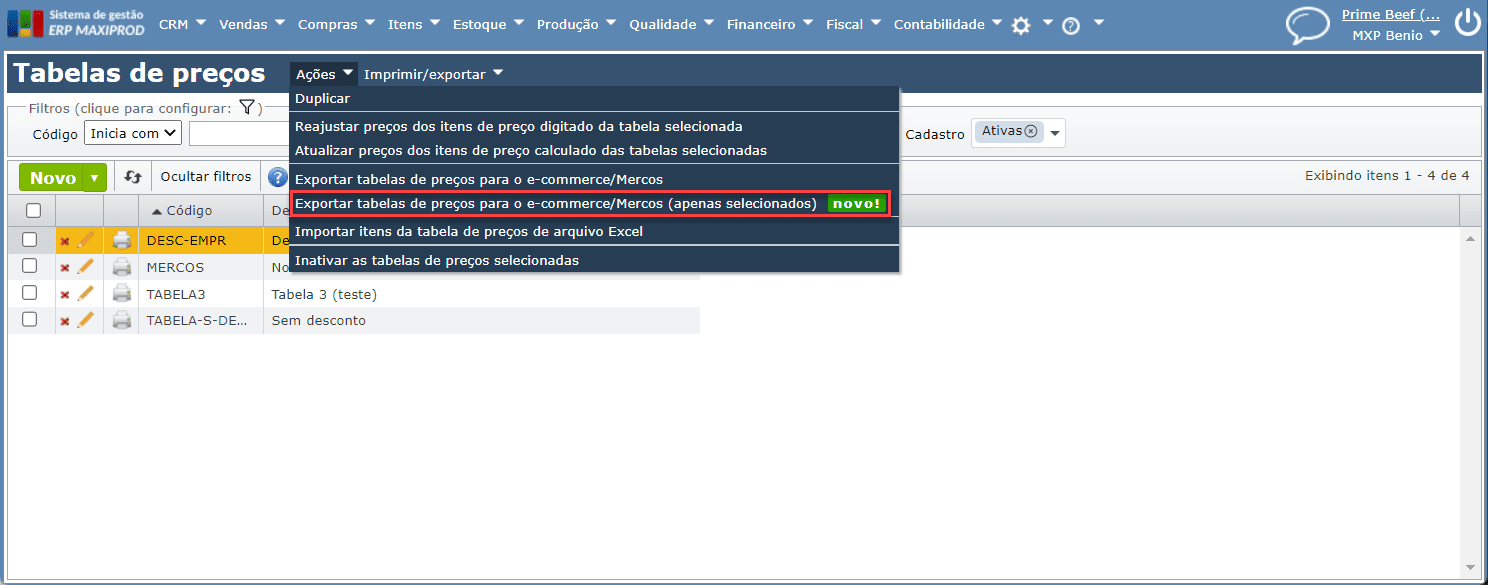The width and height of the screenshot is (1488, 585).
Task: Edit the TABELA-S-DE row with pencil
Action: coord(86,320)
